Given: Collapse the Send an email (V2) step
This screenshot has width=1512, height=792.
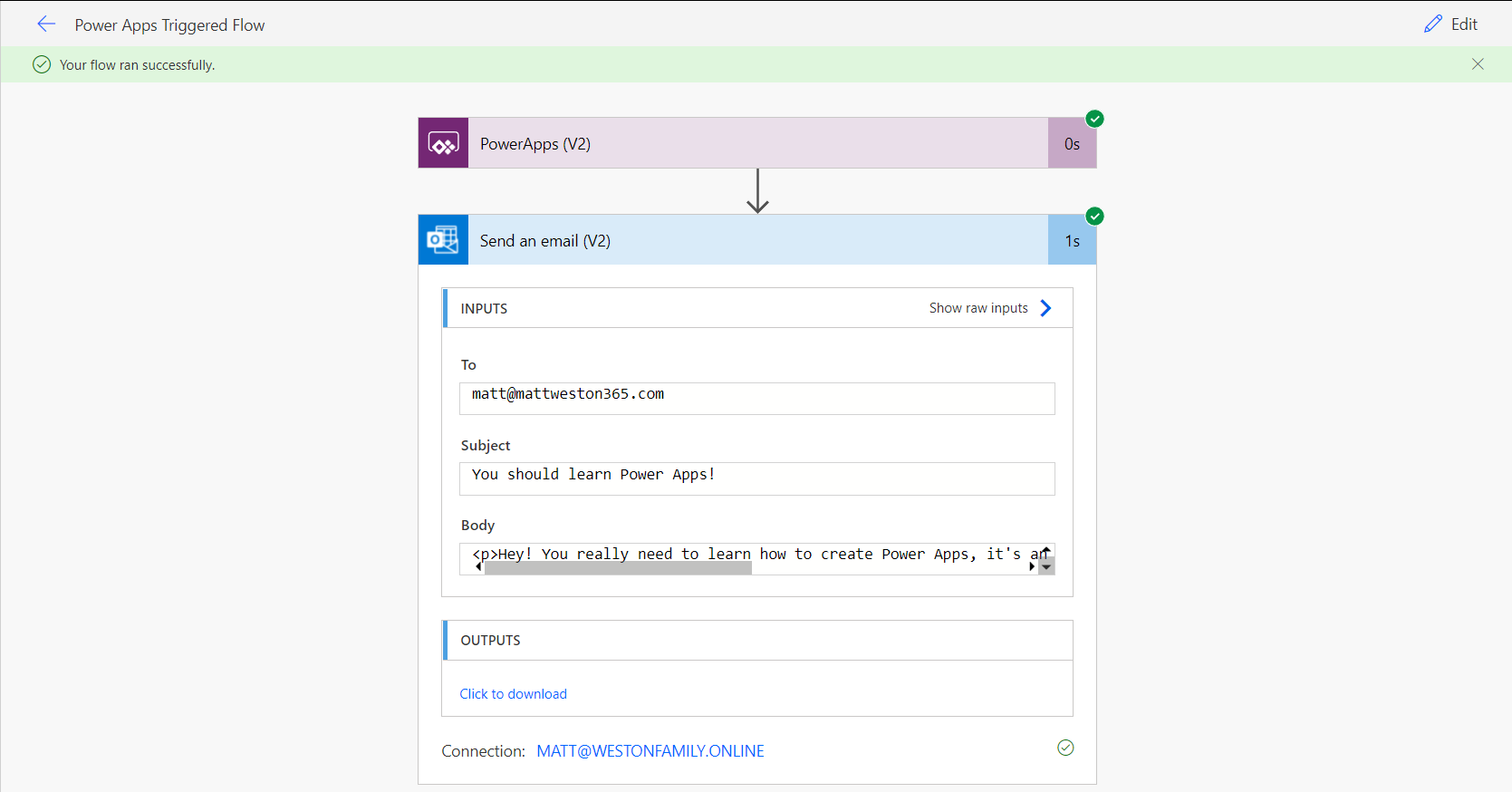Looking at the screenshot, I should pyautogui.click(x=757, y=240).
